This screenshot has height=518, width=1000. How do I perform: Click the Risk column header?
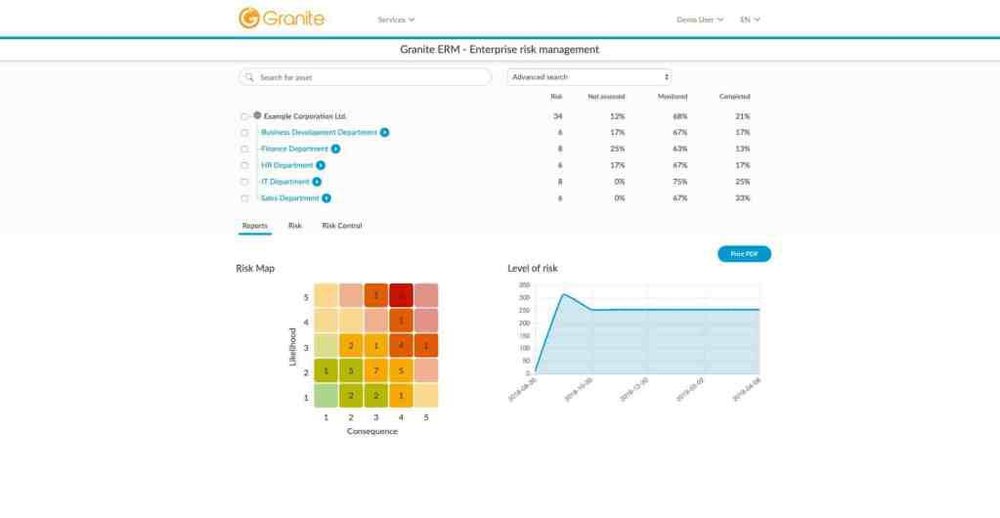click(x=556, y=97)
